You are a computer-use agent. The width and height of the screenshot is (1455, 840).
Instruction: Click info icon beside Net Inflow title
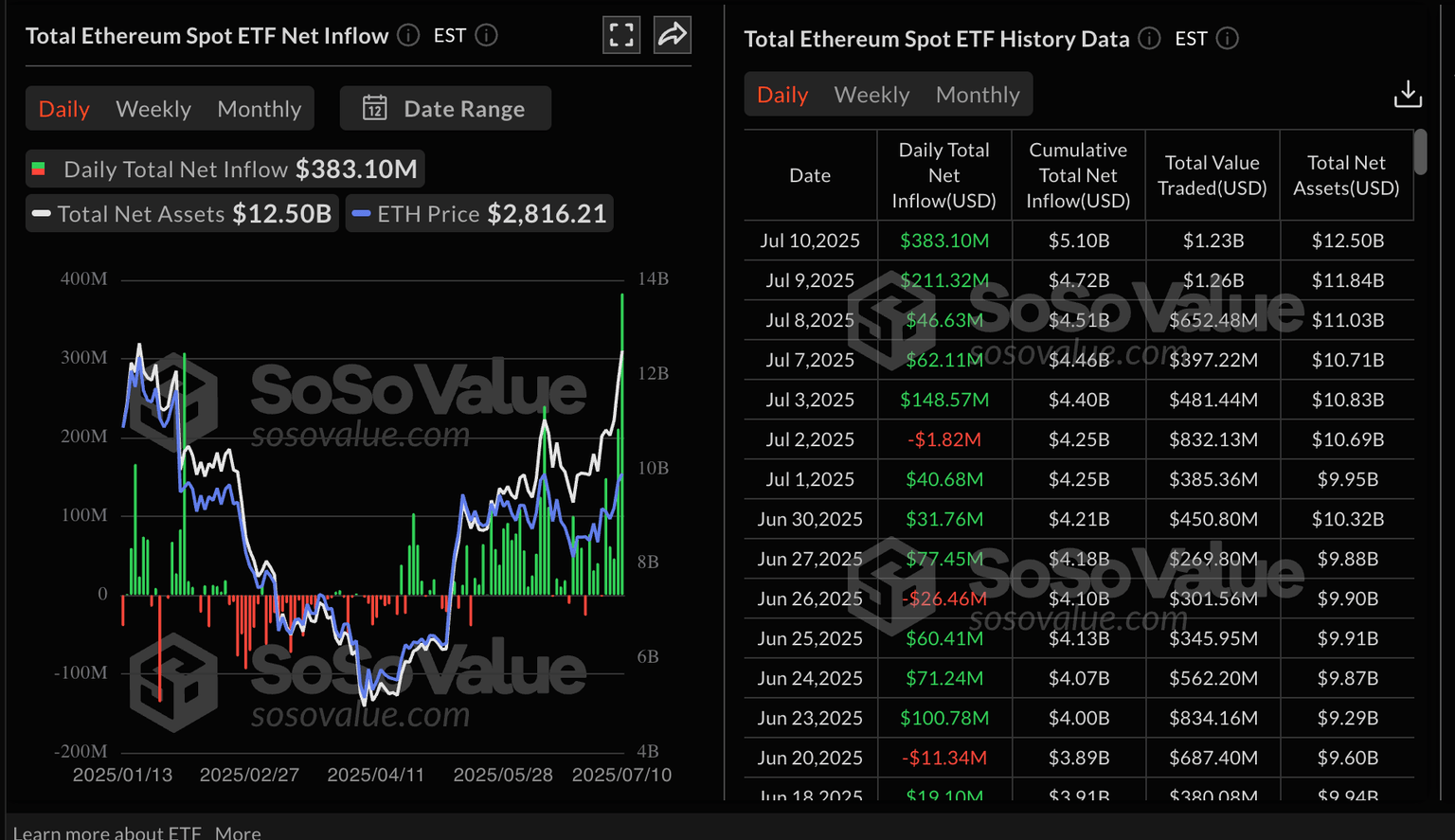click(x=408, y=36)
